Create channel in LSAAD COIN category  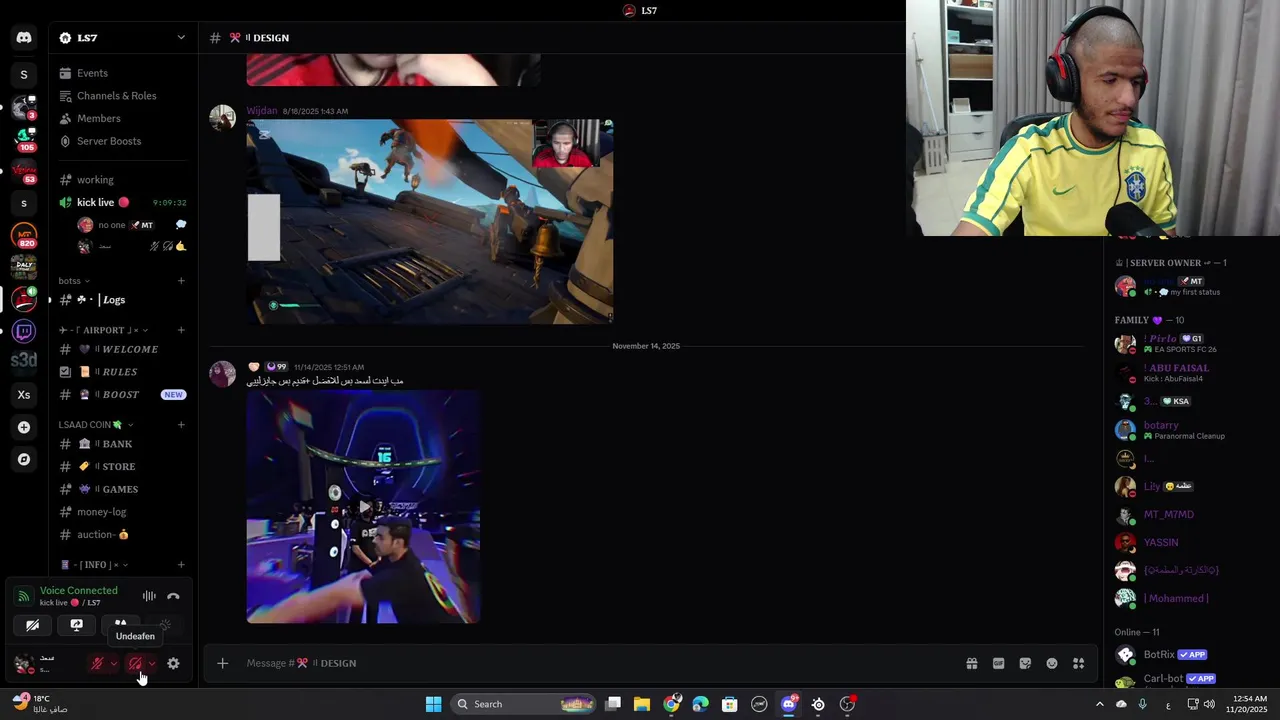click(x=181, y=425)
